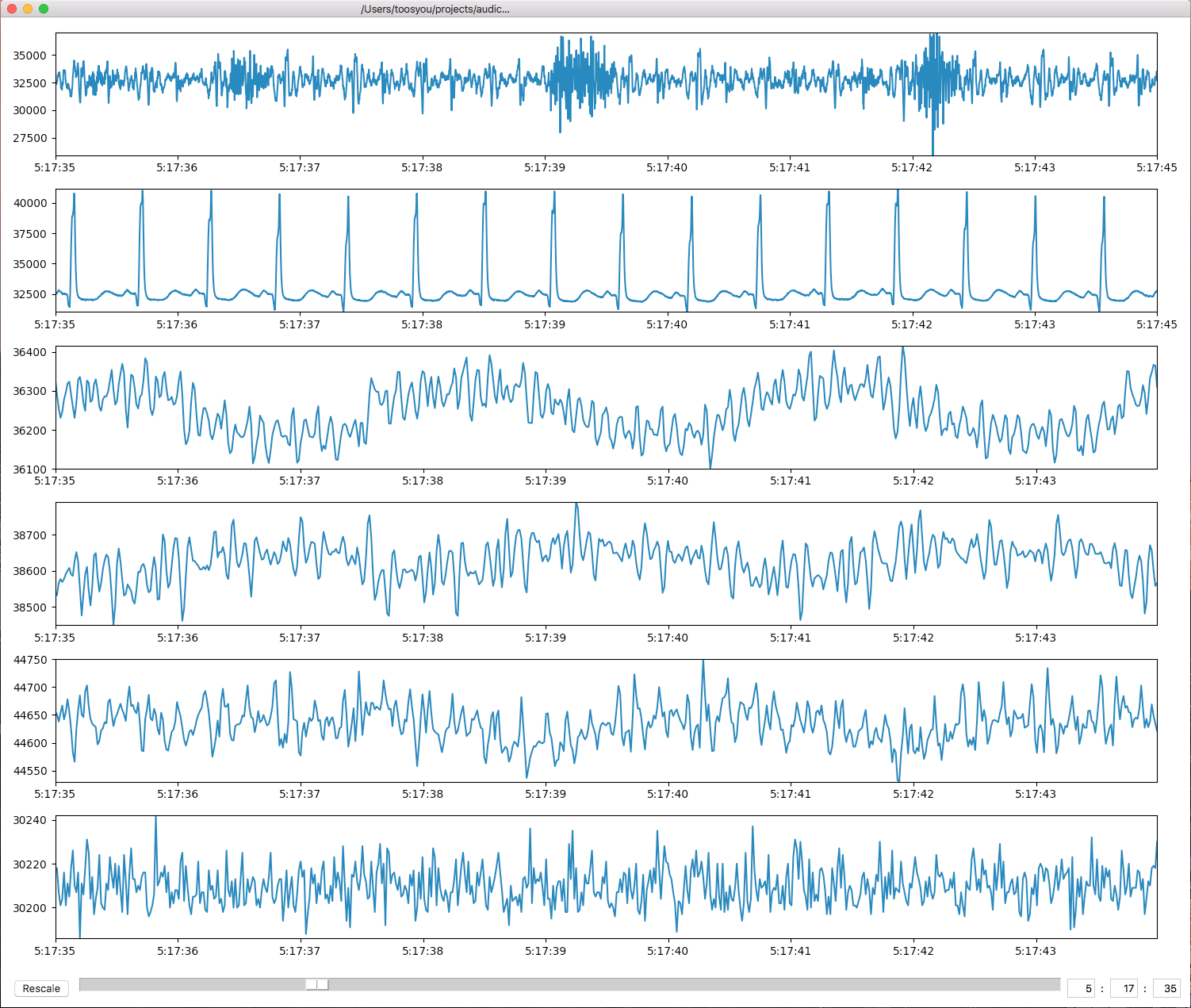Click the 30240 y-axis label
Viewport: 1191px width, 1008px height.
(30, 820)
